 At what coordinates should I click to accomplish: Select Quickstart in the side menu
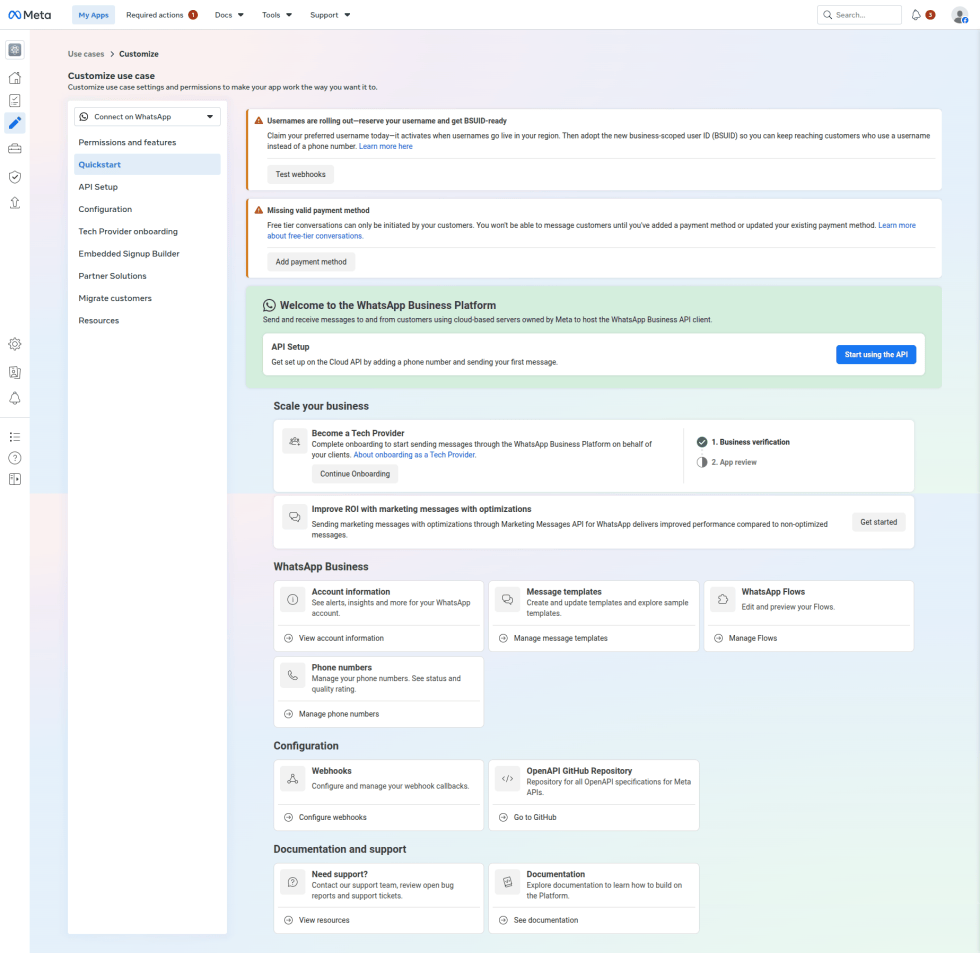(x=148, y=164)
